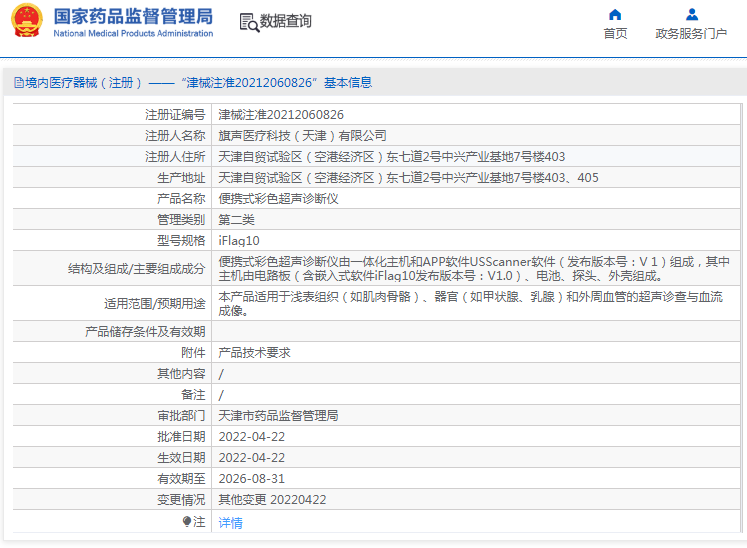Click effective date value in 生效日期 row
747x548 pixels.
252,457
